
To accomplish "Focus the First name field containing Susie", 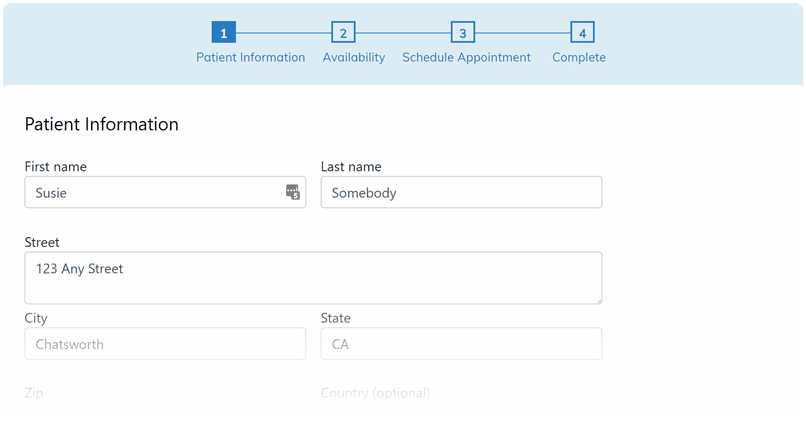I will 165,192.
